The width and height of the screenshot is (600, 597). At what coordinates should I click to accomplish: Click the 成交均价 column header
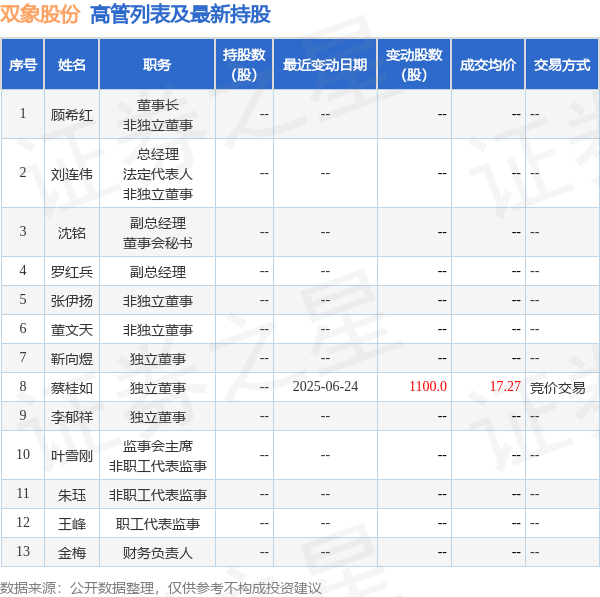coord(488,65)
